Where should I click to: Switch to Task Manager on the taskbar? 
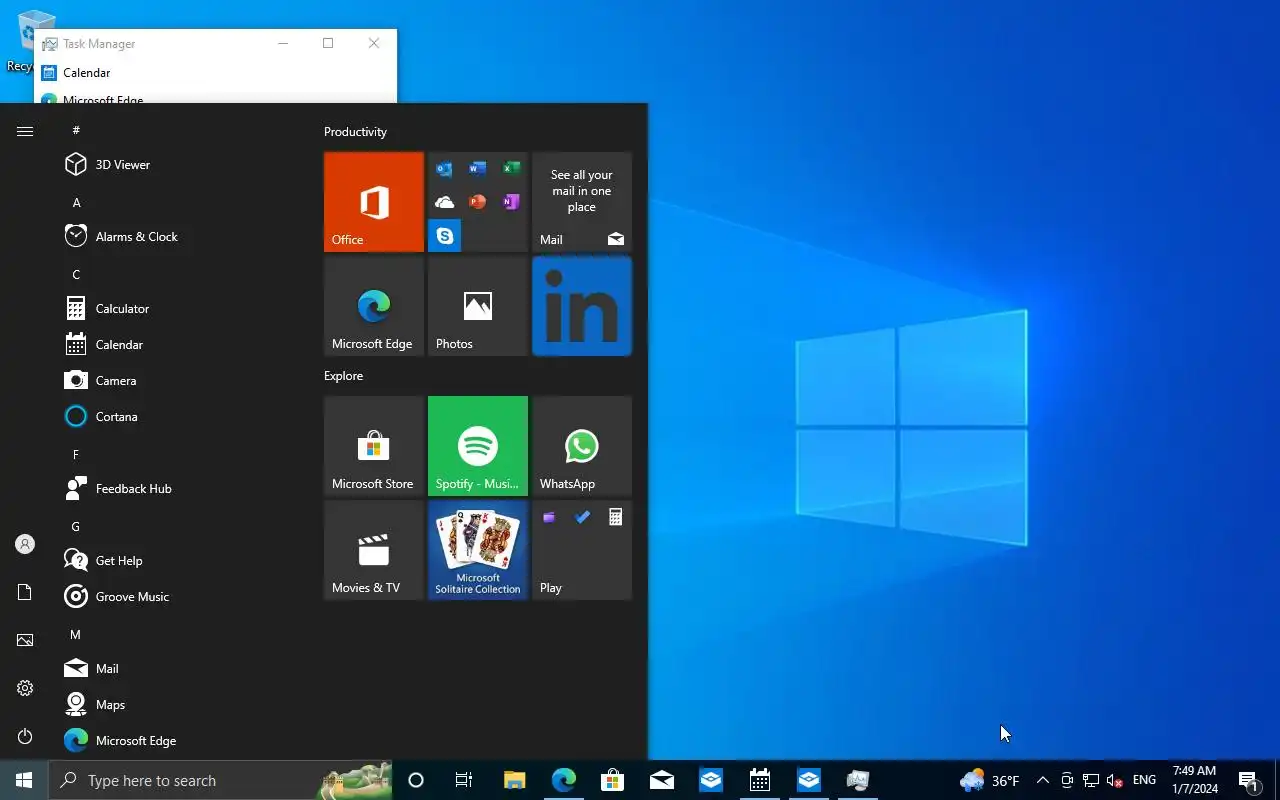coord(858,780)
